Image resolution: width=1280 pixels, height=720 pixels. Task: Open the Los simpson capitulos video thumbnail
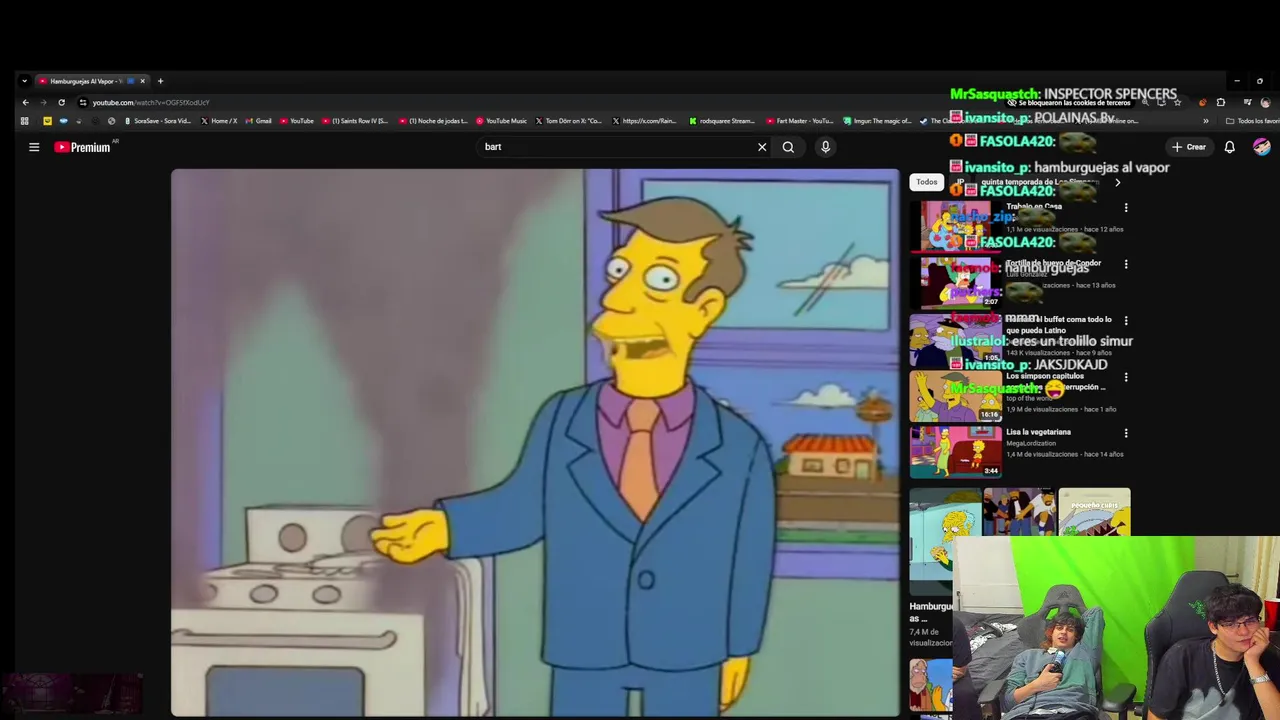tap(955, 396)
